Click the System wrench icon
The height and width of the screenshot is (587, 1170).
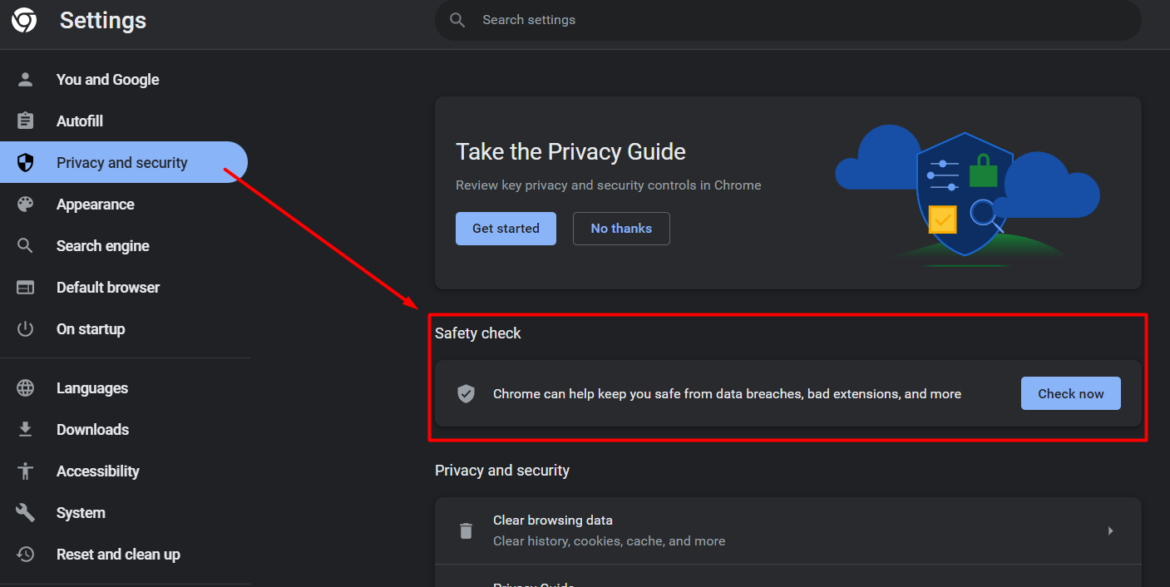coord(26,513)
